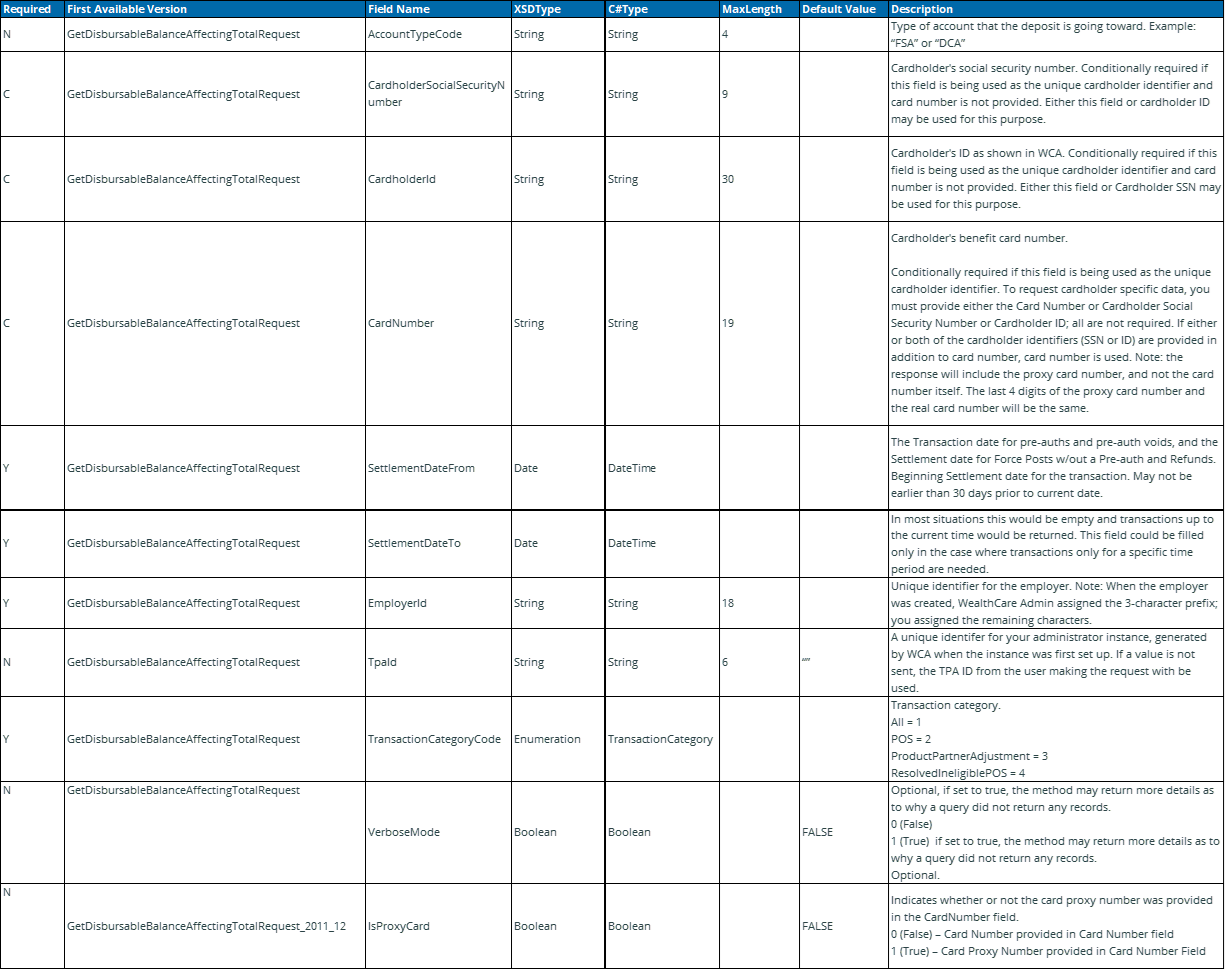Image resolution: width=1225 pixels, height=970 pixels.
Task: Click the 'GetDisbursableBalanceAffectingTotalRequest_2011_12' version cell
Action: pos(213,926)
